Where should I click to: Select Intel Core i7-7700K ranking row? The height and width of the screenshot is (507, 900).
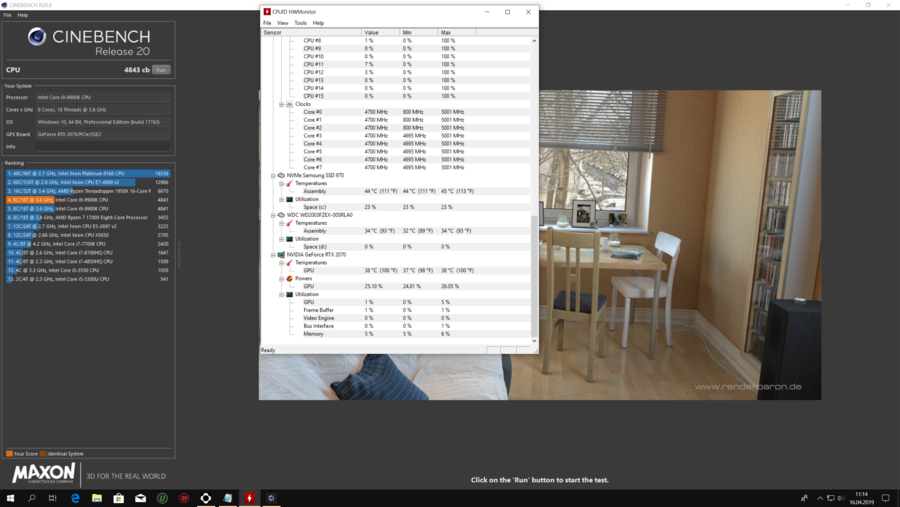click(88, 244)
